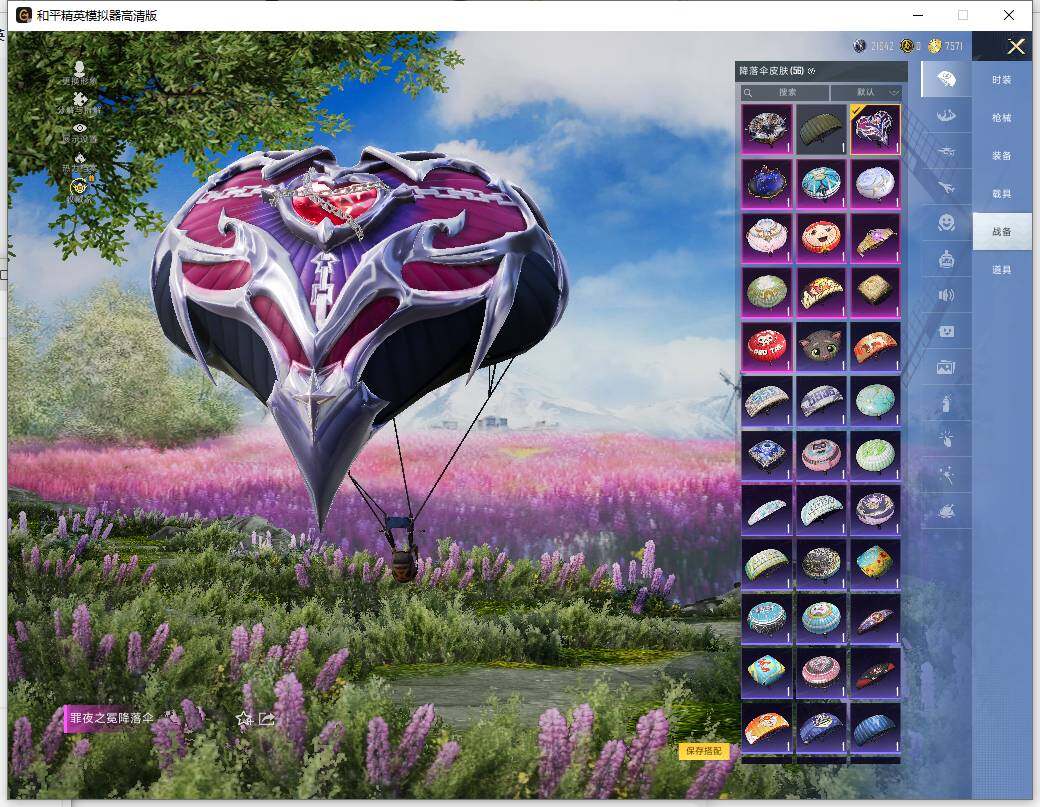This screenshot has width=1040, height=807.
Task: Click the 保存搭配 save button
Action: [x=704, y=751]
